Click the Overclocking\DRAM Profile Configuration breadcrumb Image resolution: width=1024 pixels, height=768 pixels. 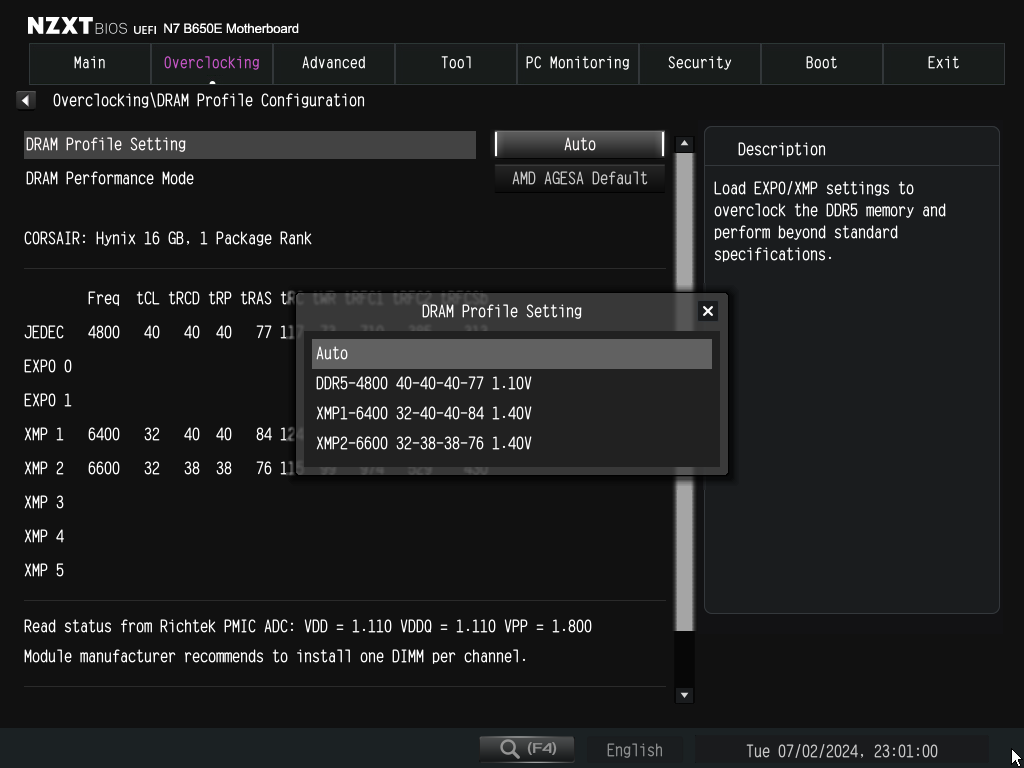click(x=209, y=101)
